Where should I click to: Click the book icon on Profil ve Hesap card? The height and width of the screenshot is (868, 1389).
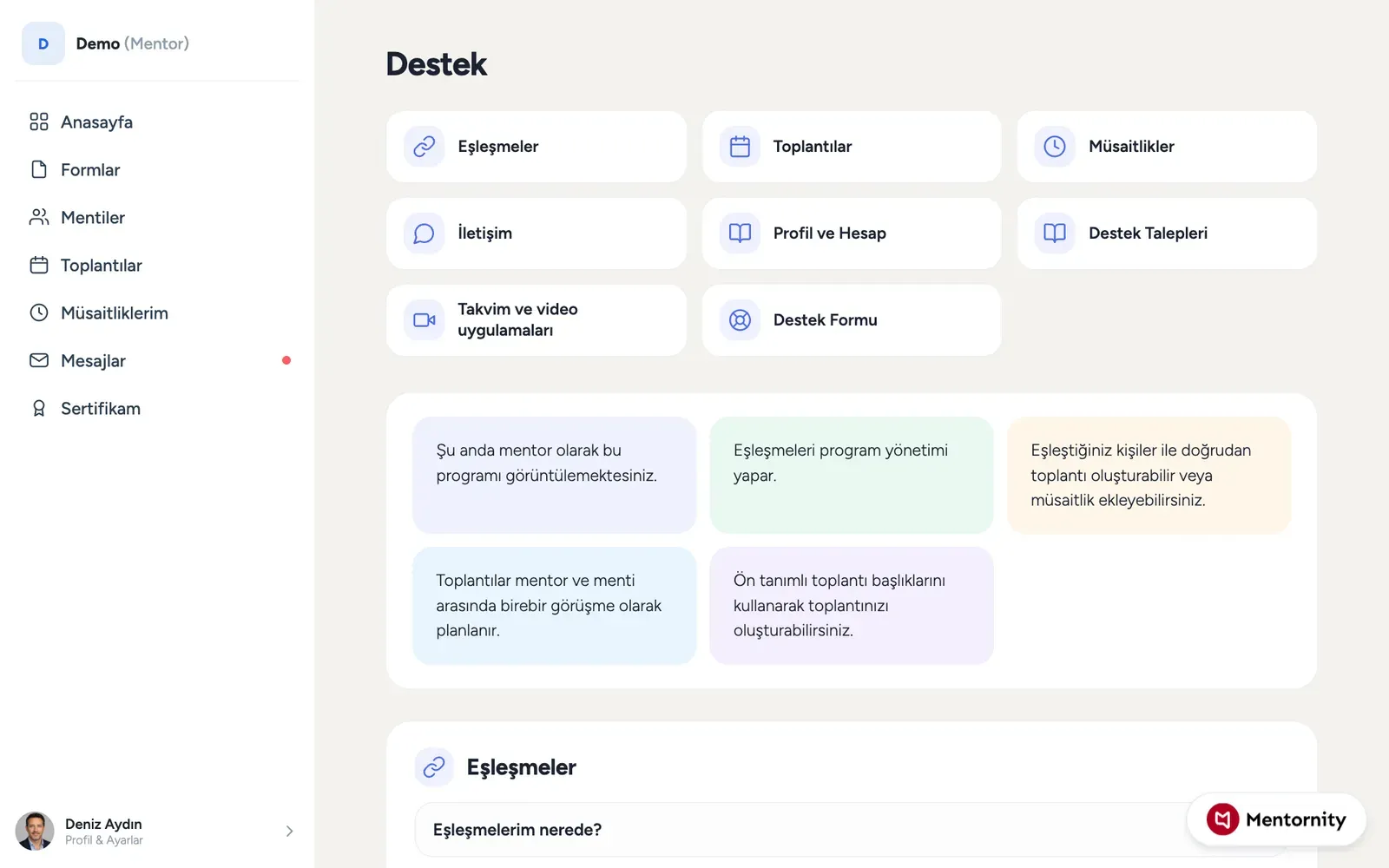click(740, 233)
